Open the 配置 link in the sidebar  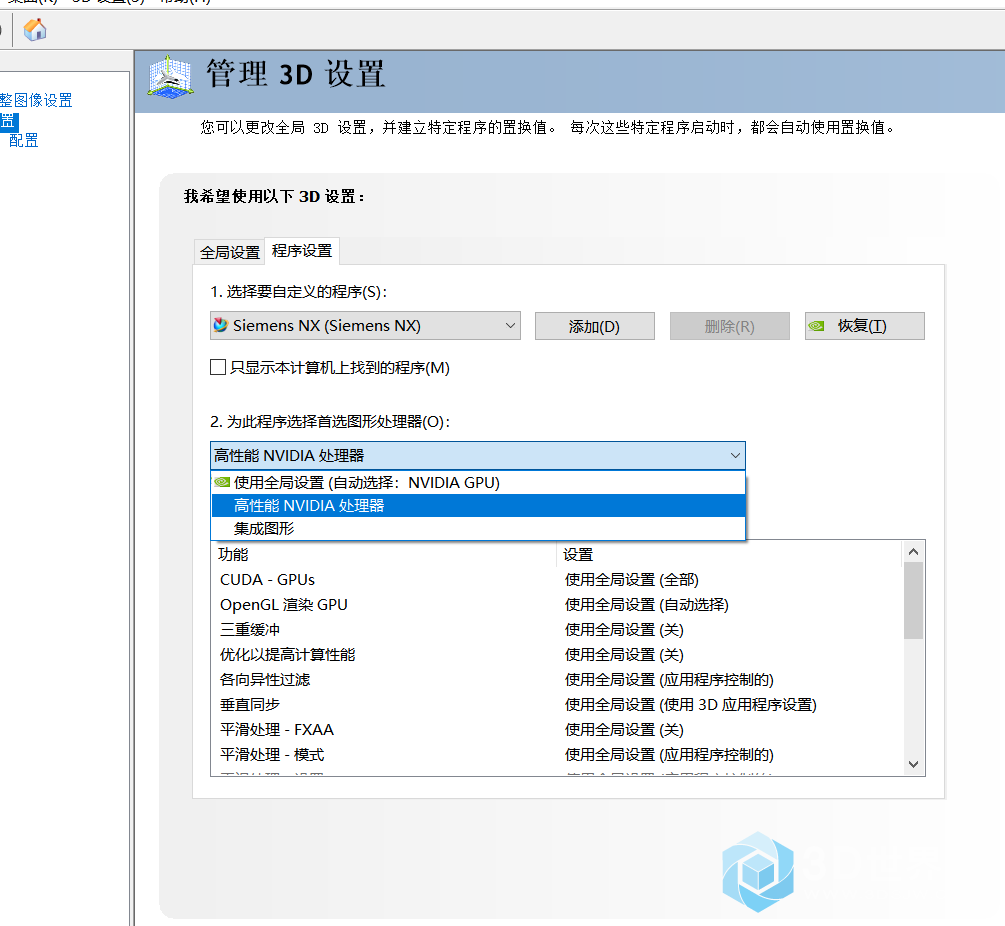(x=24, y=140)
